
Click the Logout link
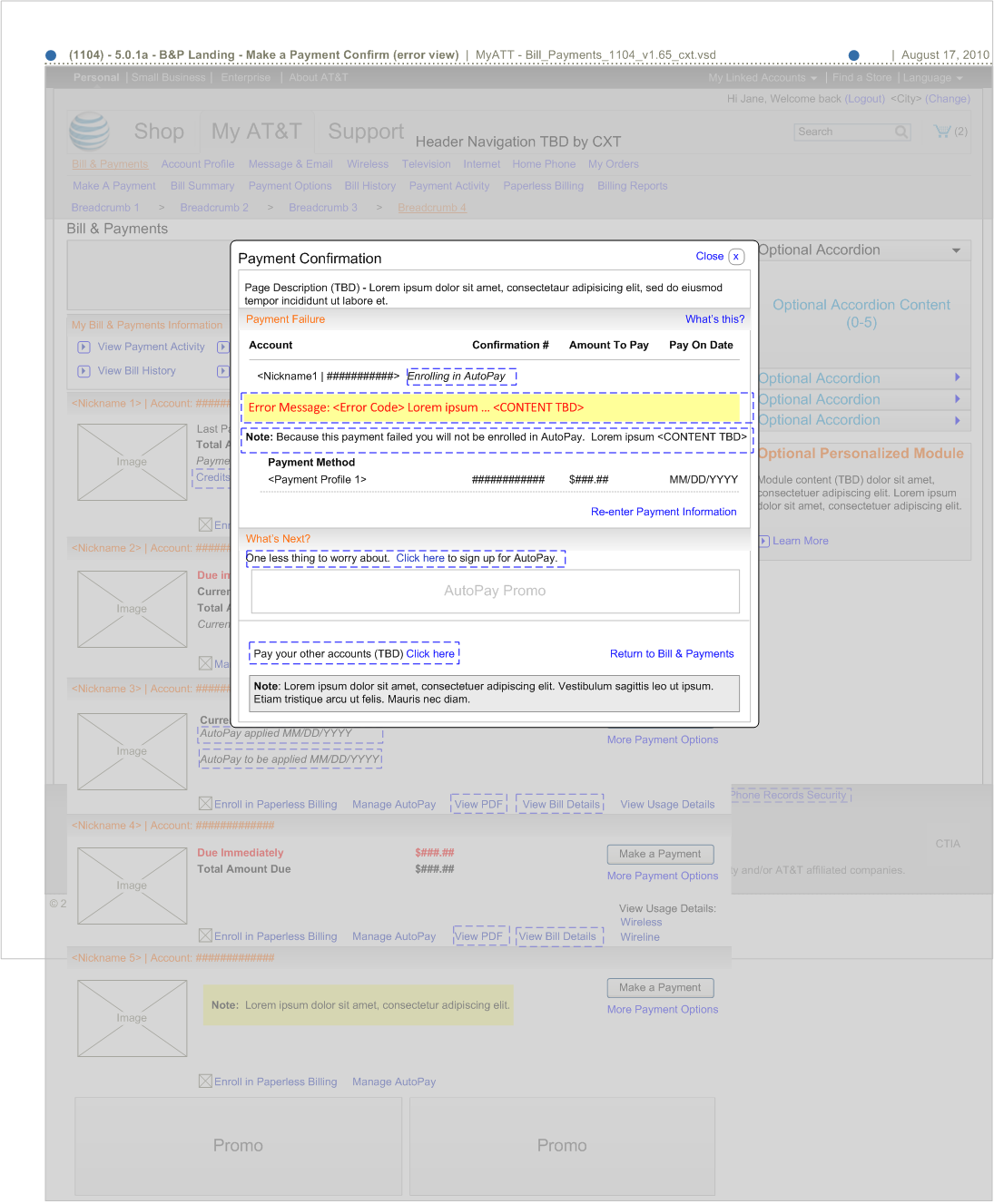pos(865,99)
